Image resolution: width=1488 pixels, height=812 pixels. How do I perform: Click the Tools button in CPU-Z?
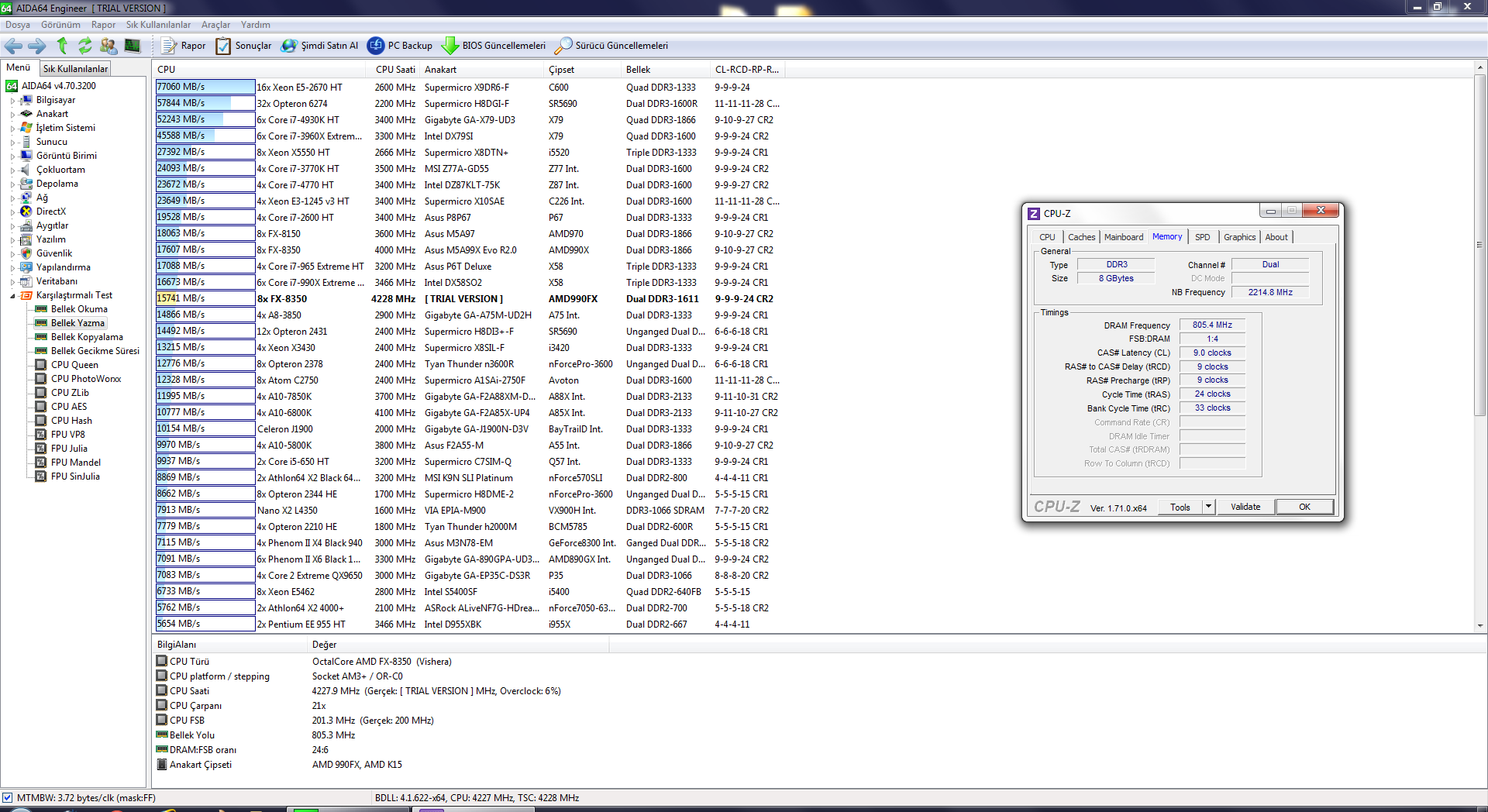(x=1180, y=507)
